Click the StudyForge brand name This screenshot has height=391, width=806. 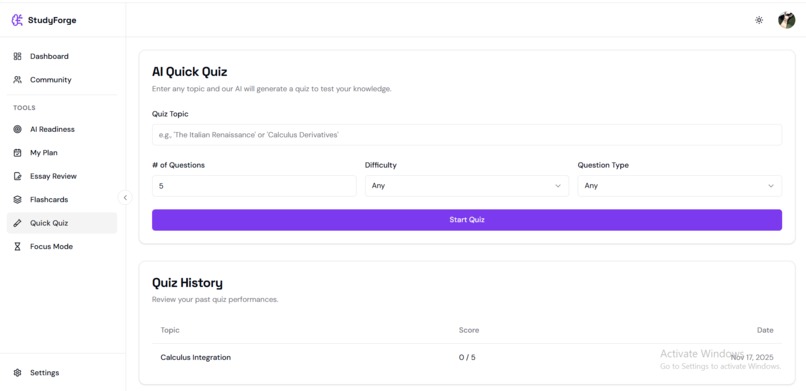(52, 21)
